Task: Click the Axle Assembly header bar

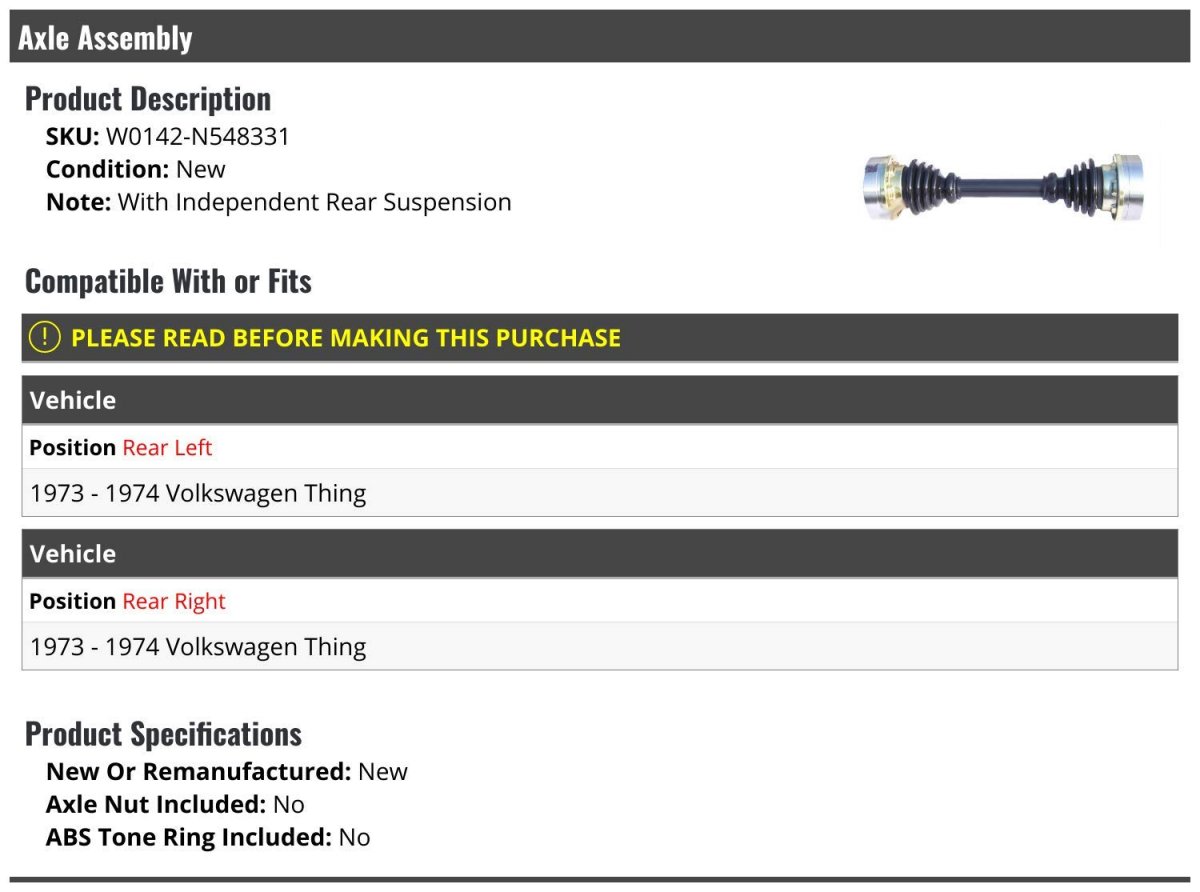Action: coord(600,37)
